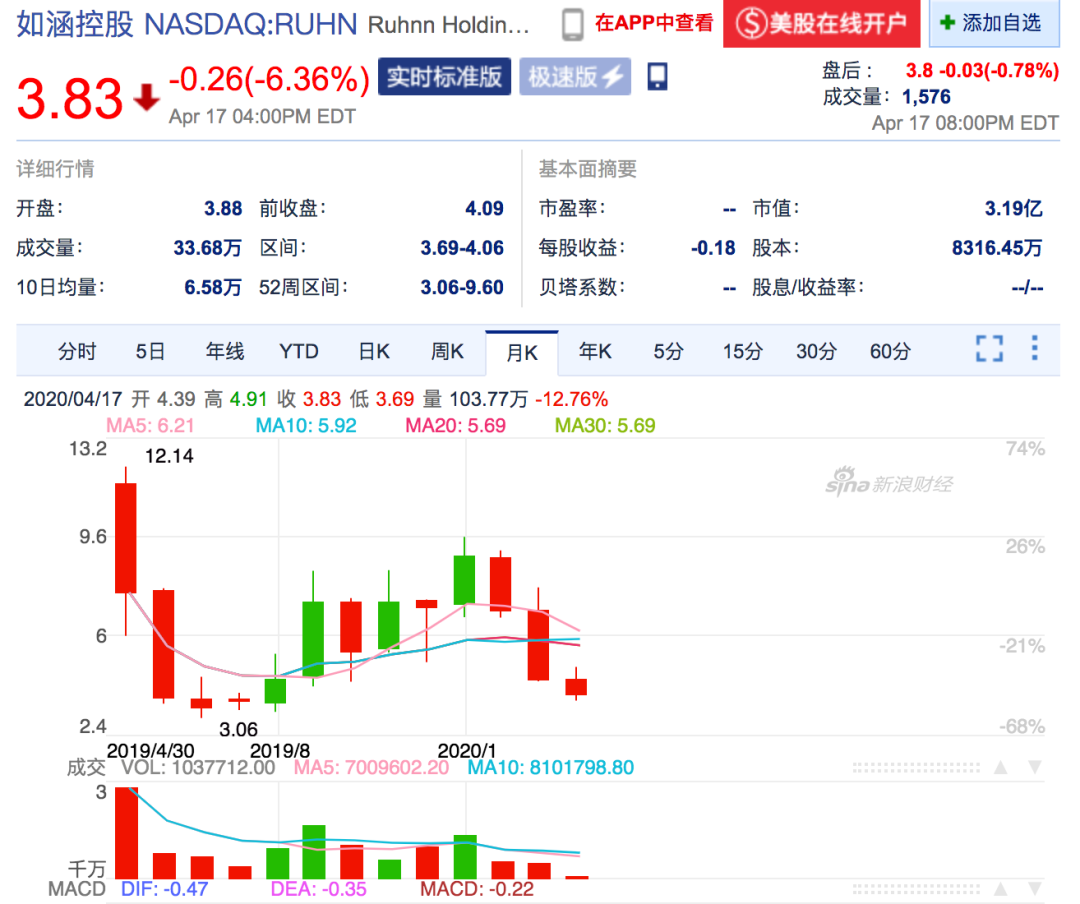Add the stock via 添加自选 button
This screenshot has width=1080, height=904.
[994, 23]
